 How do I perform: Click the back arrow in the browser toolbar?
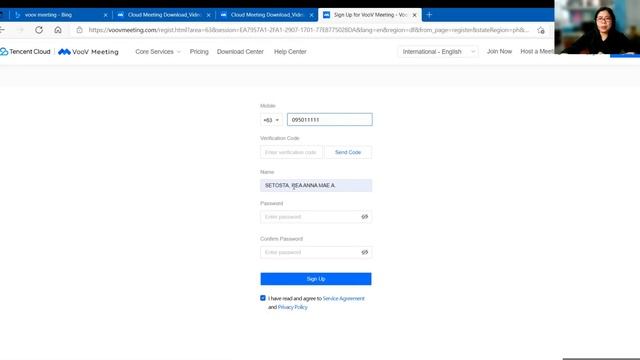tap(2, 30)
